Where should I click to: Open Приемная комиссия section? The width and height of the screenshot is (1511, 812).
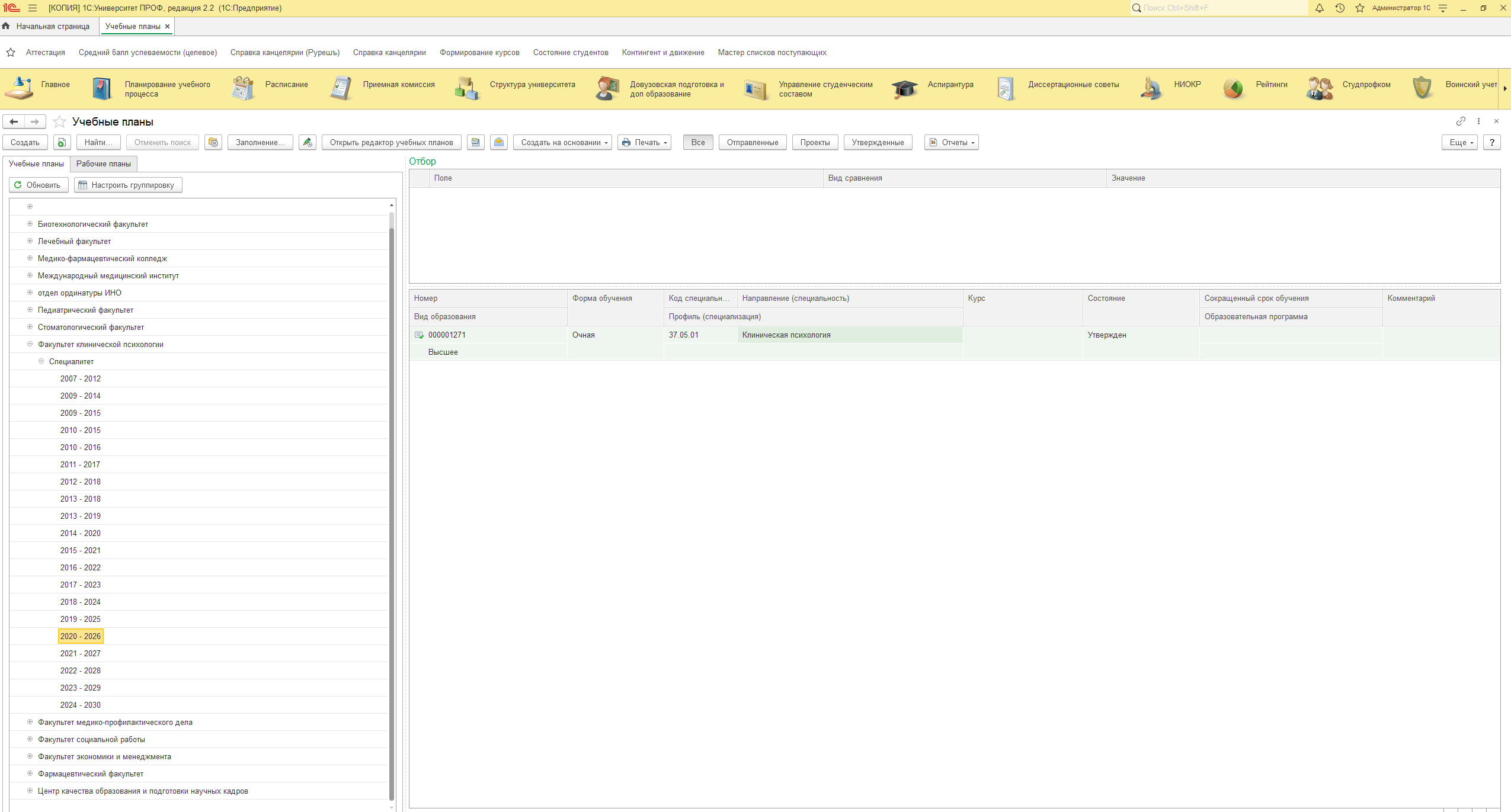tap(383, 88)
